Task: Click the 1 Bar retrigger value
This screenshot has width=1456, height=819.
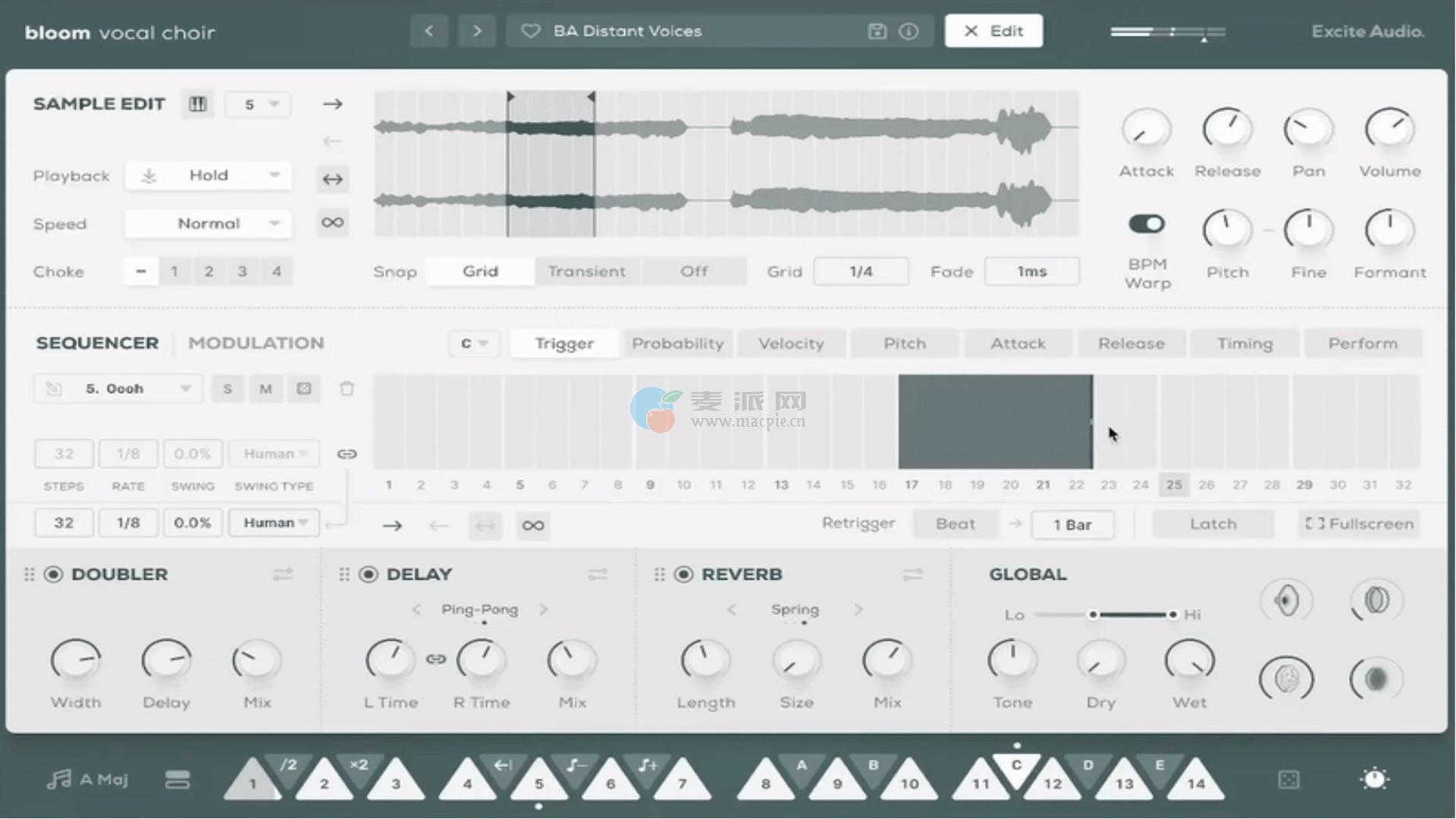Action: pyautogui.click(x=1072, y=525)
